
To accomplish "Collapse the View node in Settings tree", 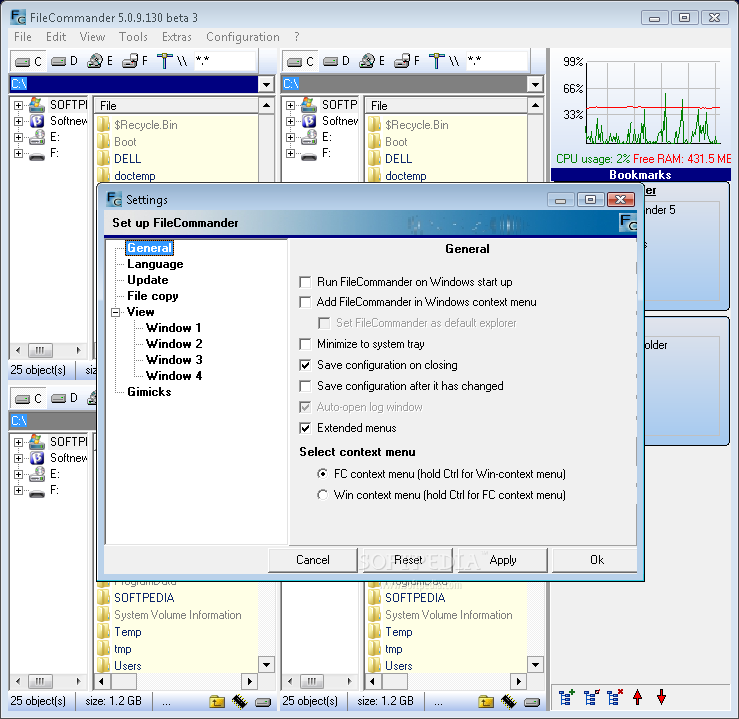I will point(115,312).
